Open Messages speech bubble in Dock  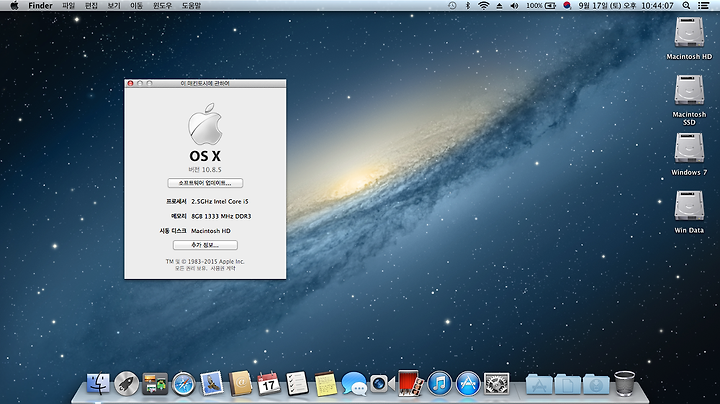[x=354, y=384]
